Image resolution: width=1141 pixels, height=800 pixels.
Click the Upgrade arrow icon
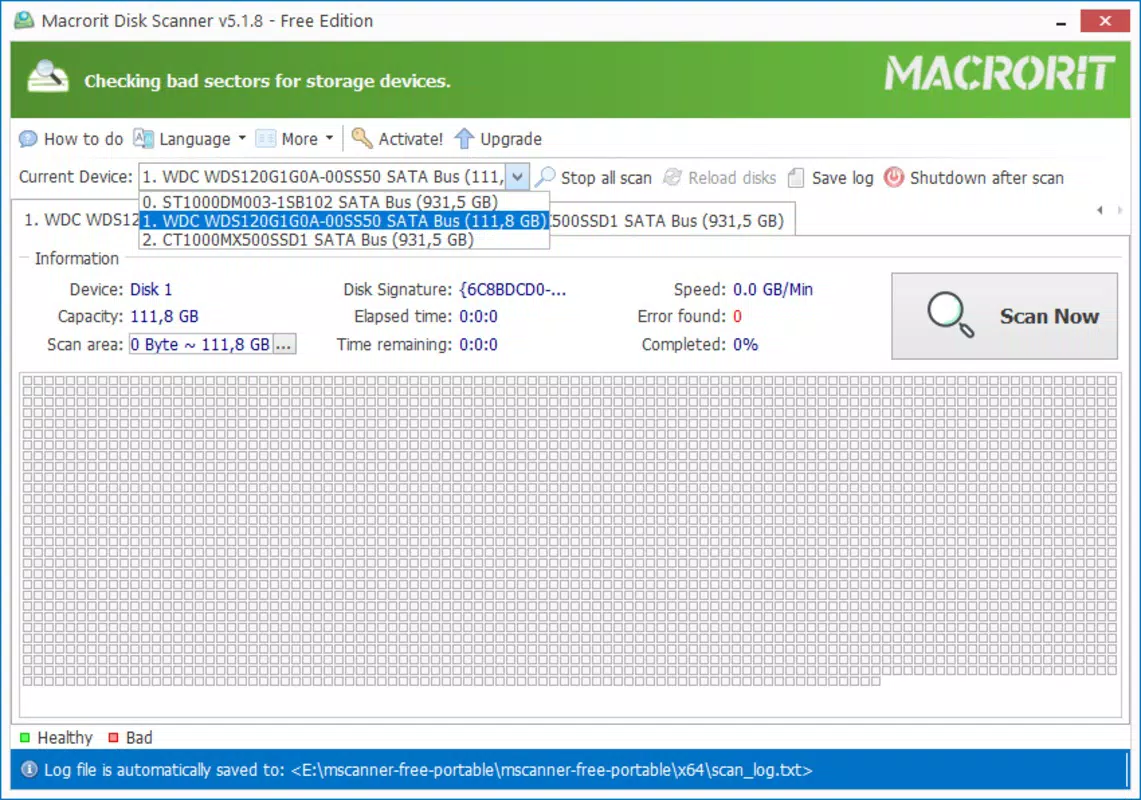pyautogui.click(x=464, y=138)
